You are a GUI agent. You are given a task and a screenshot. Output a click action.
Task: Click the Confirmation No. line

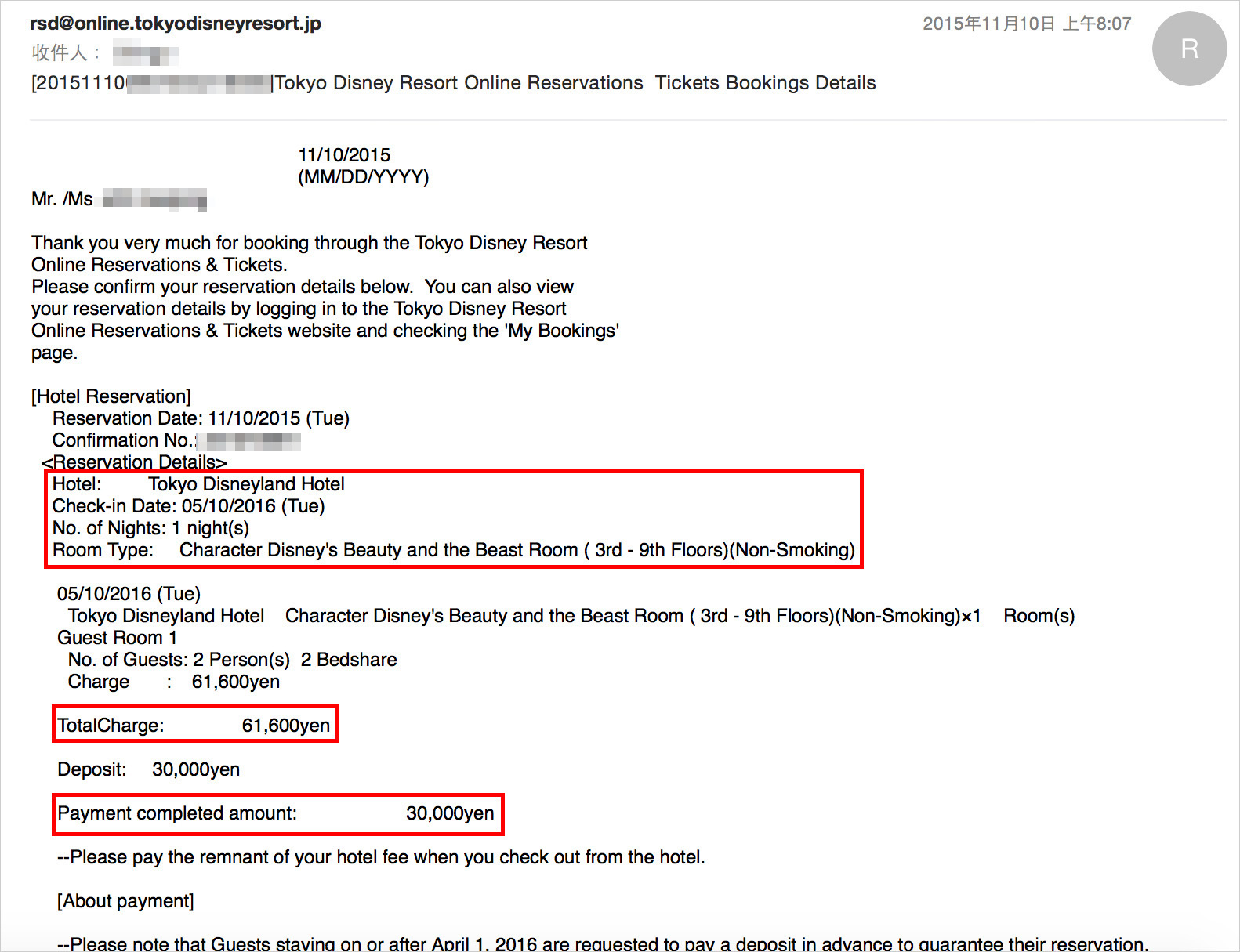coord(176,440)
